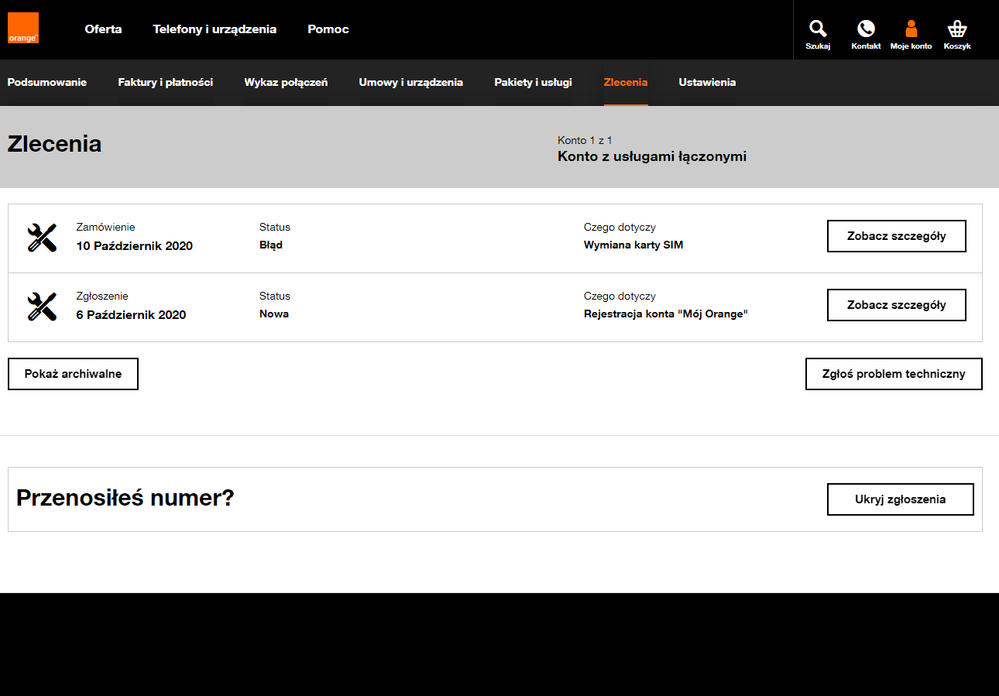Collapse section using Ukryj zgłoszenia
Screen dimensions: 999x696
[x=900, y=499]
